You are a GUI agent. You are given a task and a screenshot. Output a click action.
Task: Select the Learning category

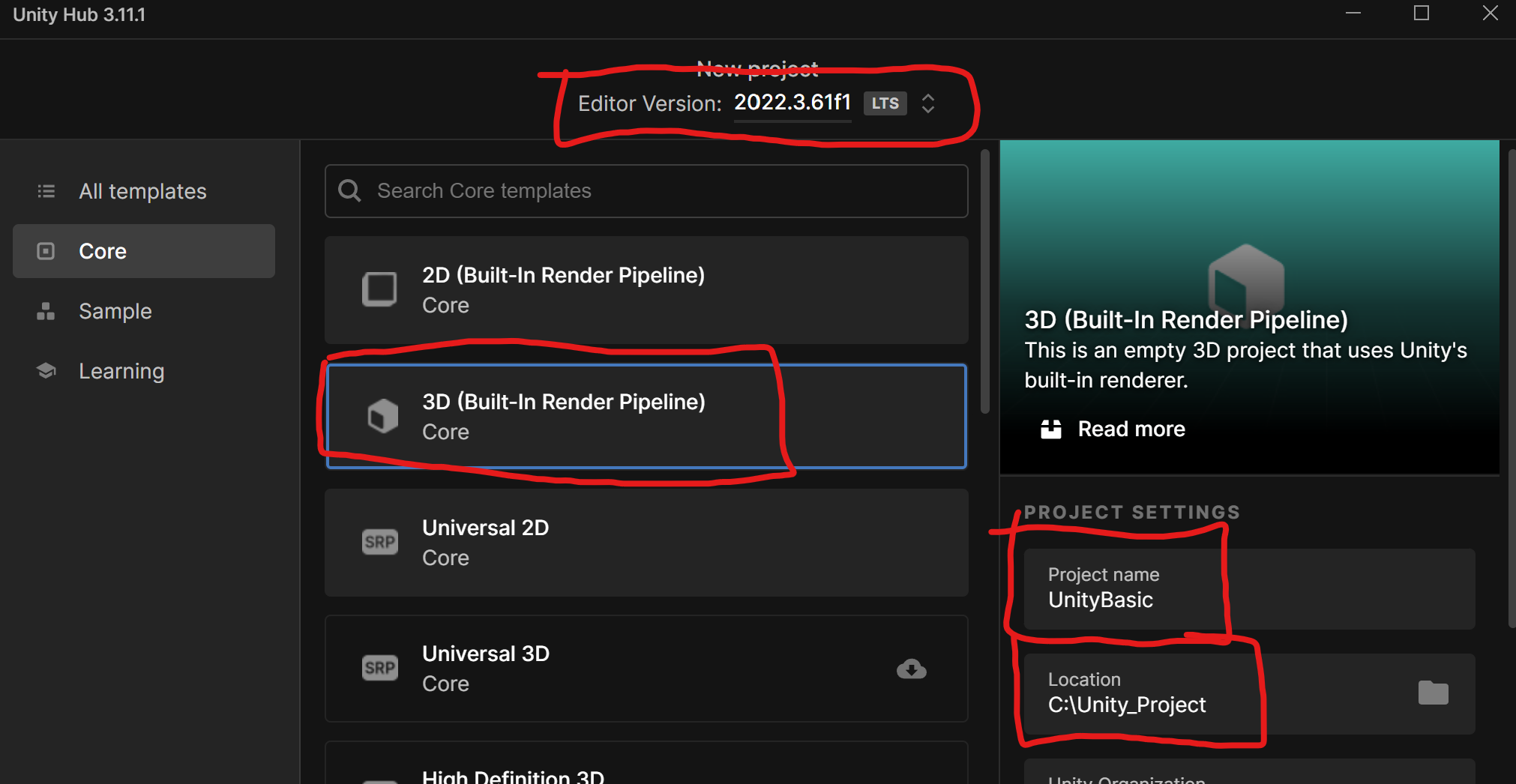coord(144,371)
